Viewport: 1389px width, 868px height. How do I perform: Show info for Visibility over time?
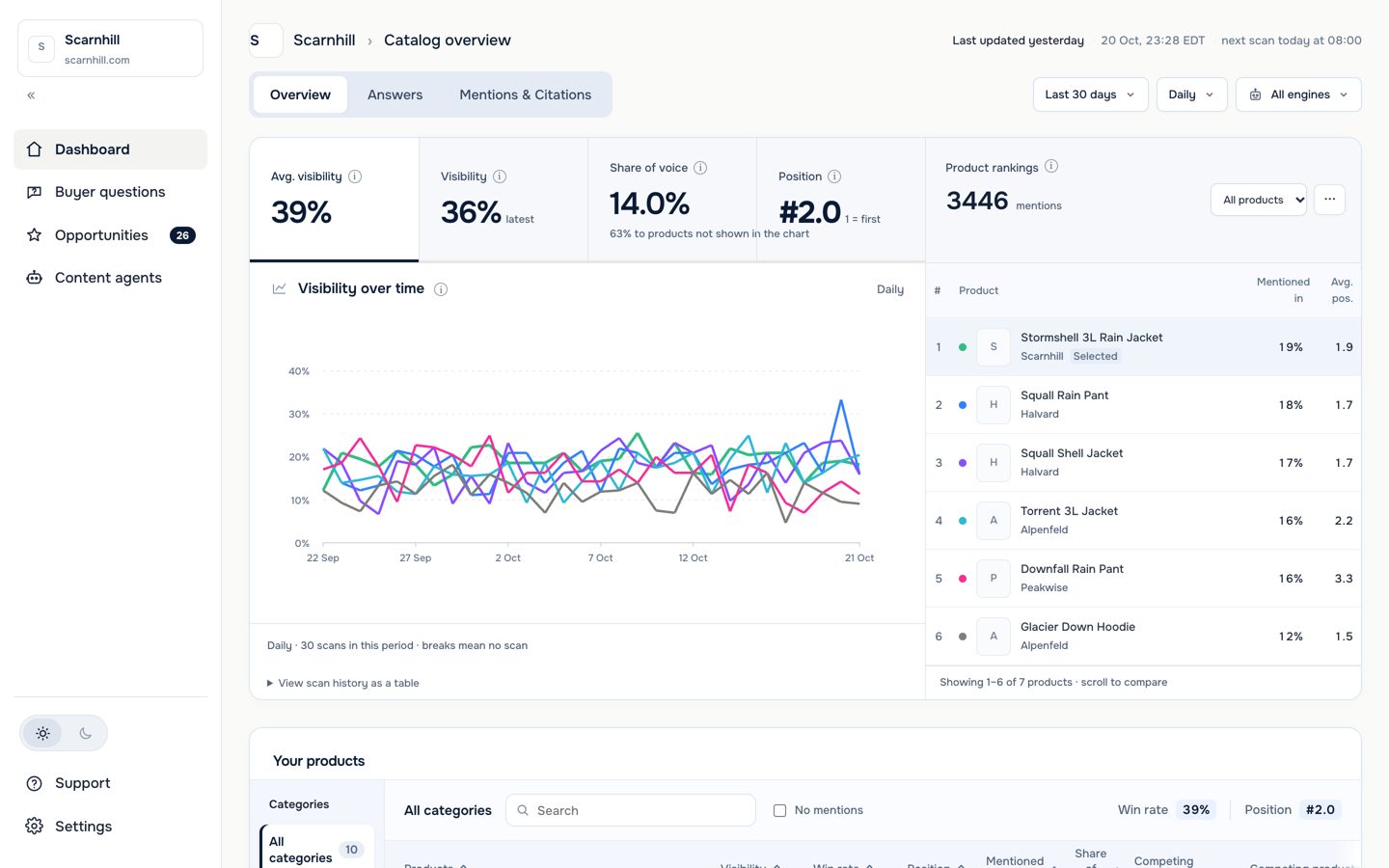[441, 289]
